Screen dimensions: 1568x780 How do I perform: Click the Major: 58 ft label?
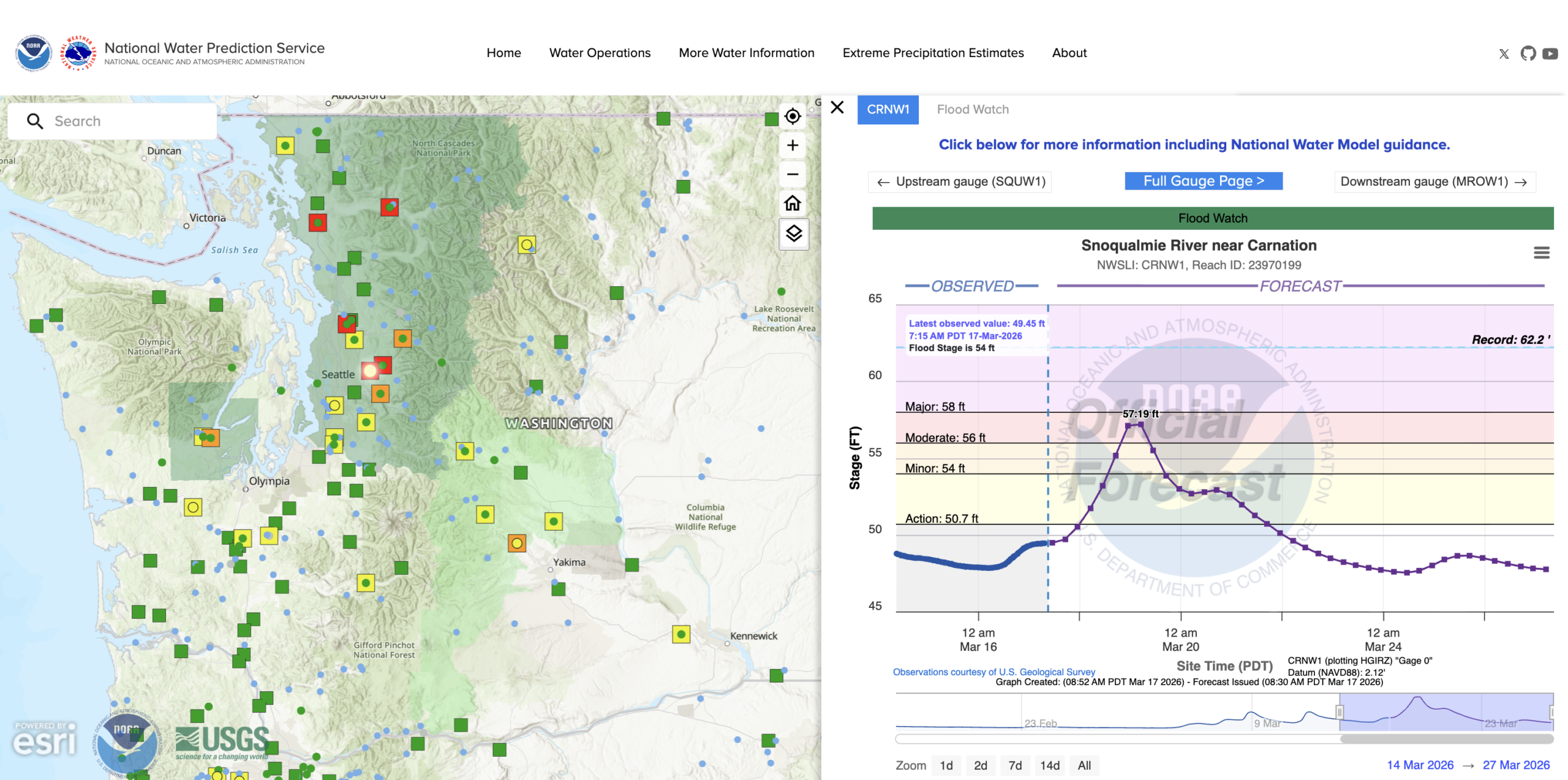click(935, 406)
